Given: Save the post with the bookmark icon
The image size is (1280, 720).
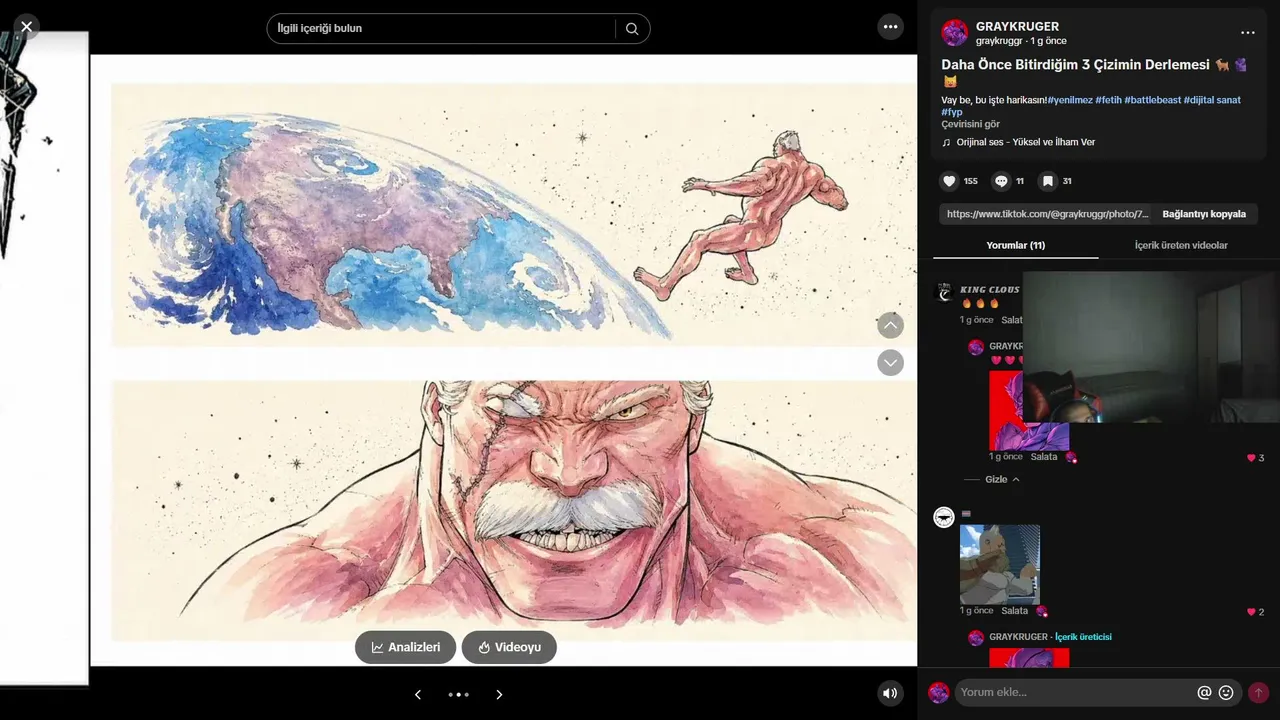Looking at the screenshot, I should coord(1047,181).
